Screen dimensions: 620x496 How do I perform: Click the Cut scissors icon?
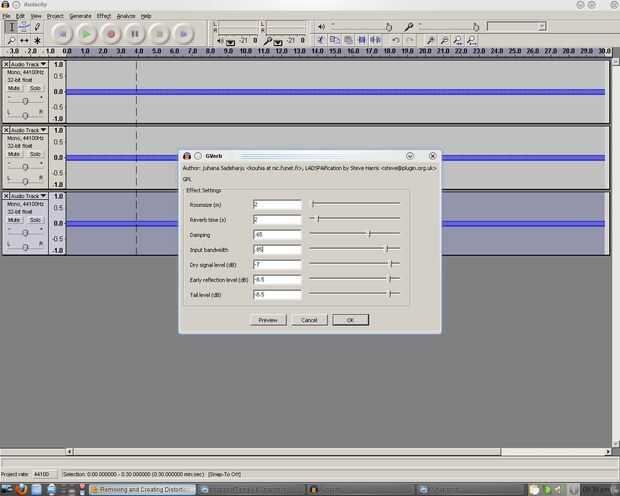321,40
